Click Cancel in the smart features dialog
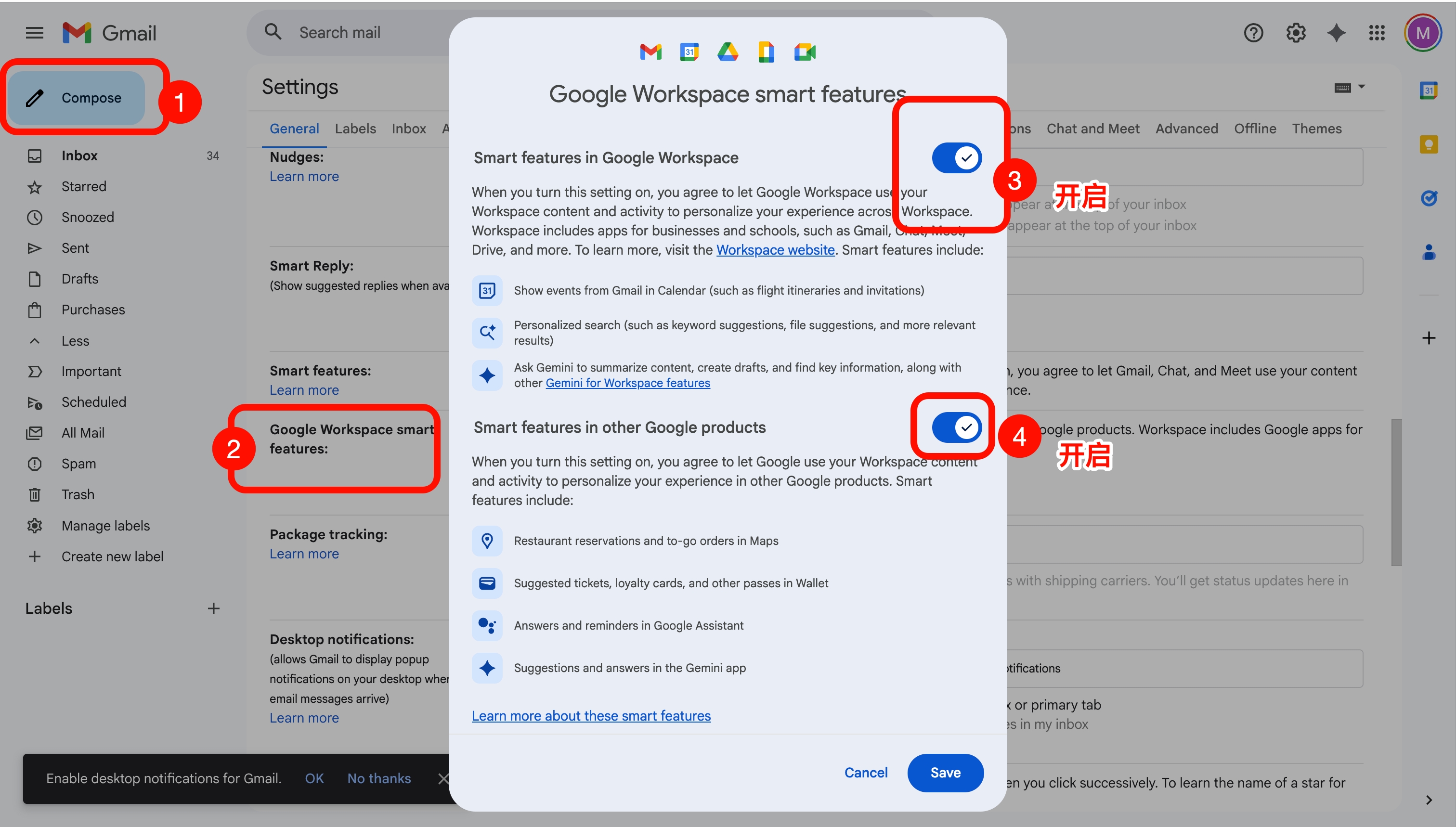The height and width of the screenshot is (827, 1456). click(865, 773)
